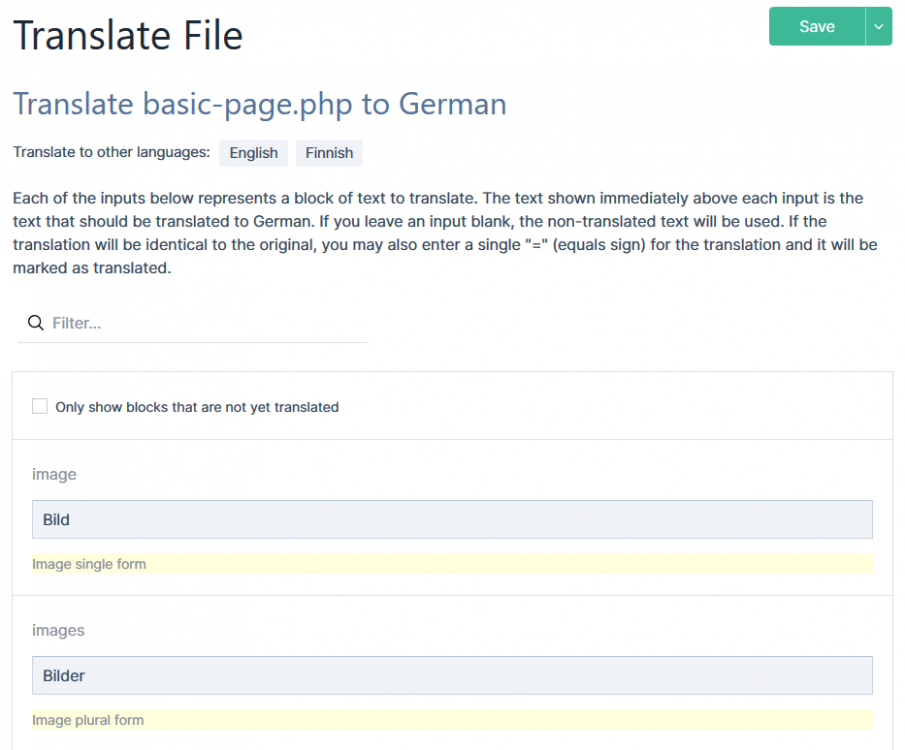The height and width of the screenshot is (750, 905).
Task: Open the Finnish translation version
Action: [328, 152]
